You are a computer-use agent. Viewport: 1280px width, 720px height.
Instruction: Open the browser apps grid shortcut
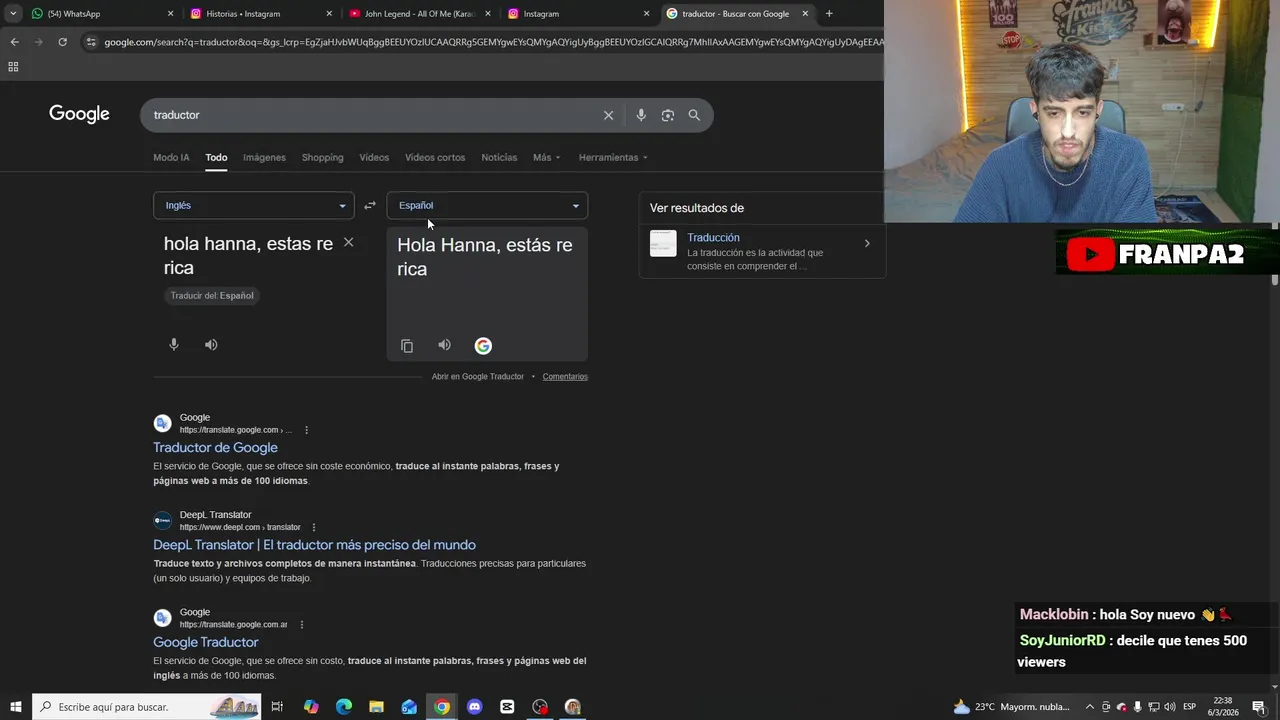coord(13,67)
